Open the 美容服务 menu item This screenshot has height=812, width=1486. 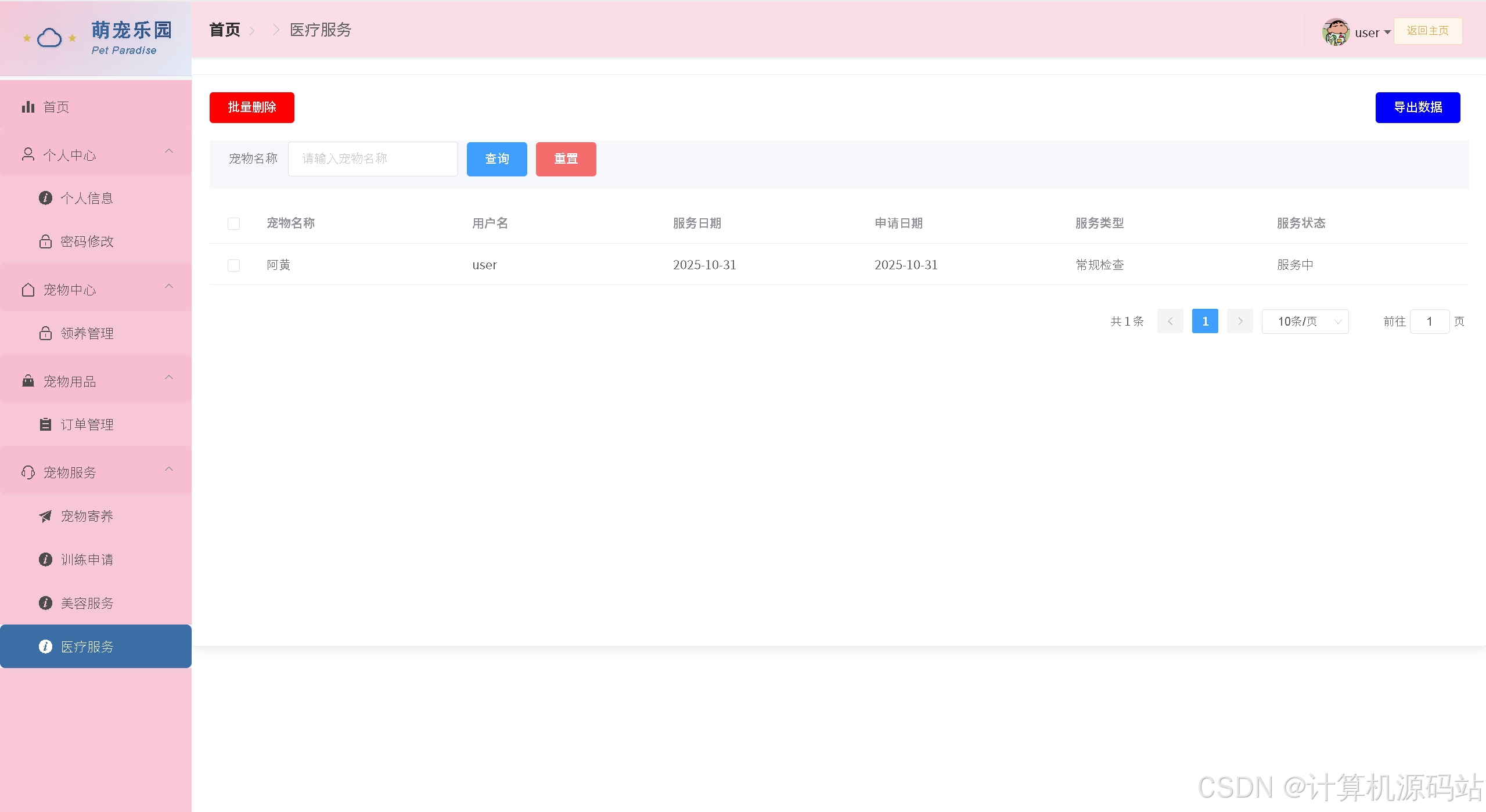click(x=96, y=603)
